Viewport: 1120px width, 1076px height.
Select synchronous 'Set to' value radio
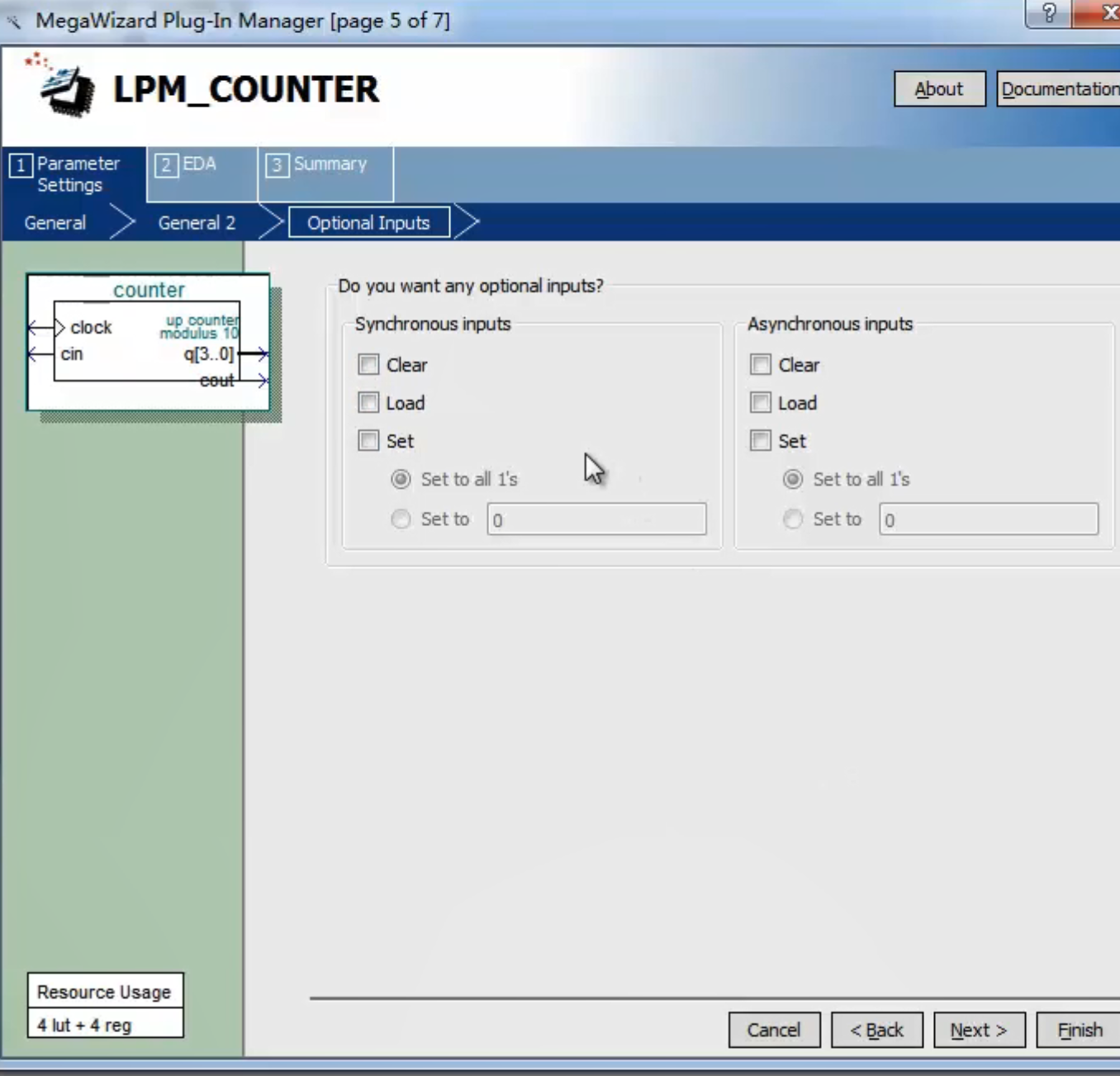click(401, 519)
